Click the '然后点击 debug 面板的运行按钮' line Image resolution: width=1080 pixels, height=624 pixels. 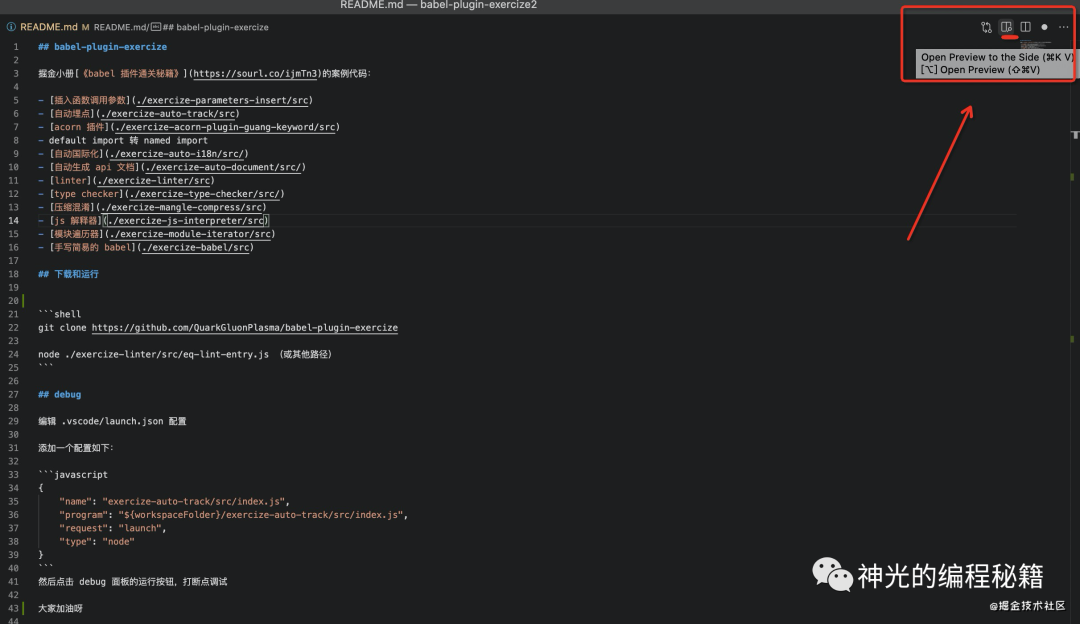[x=132, y=582]
